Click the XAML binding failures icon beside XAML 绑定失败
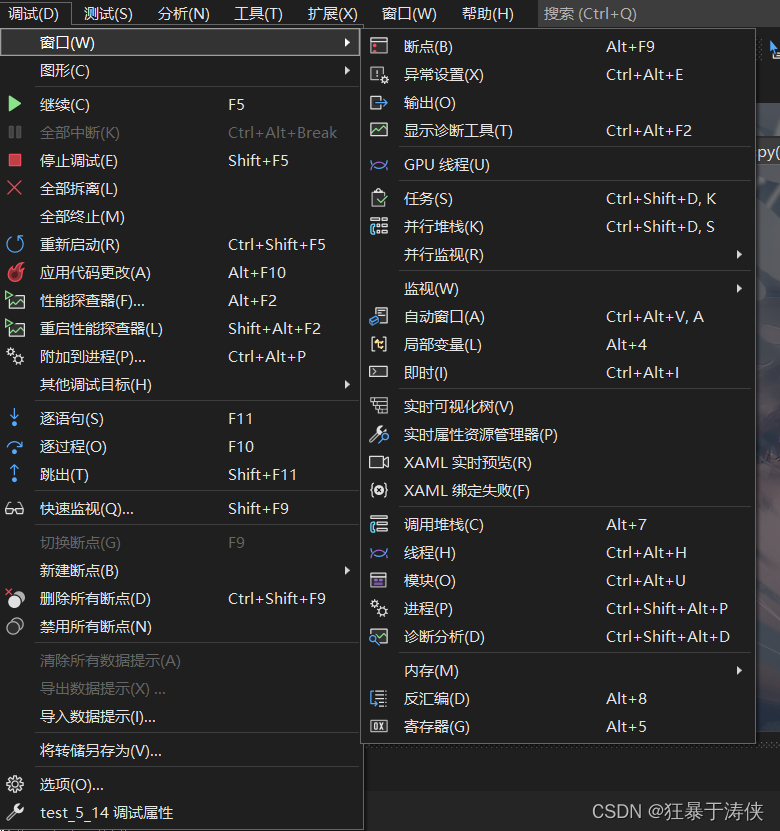 pos(379,490)
